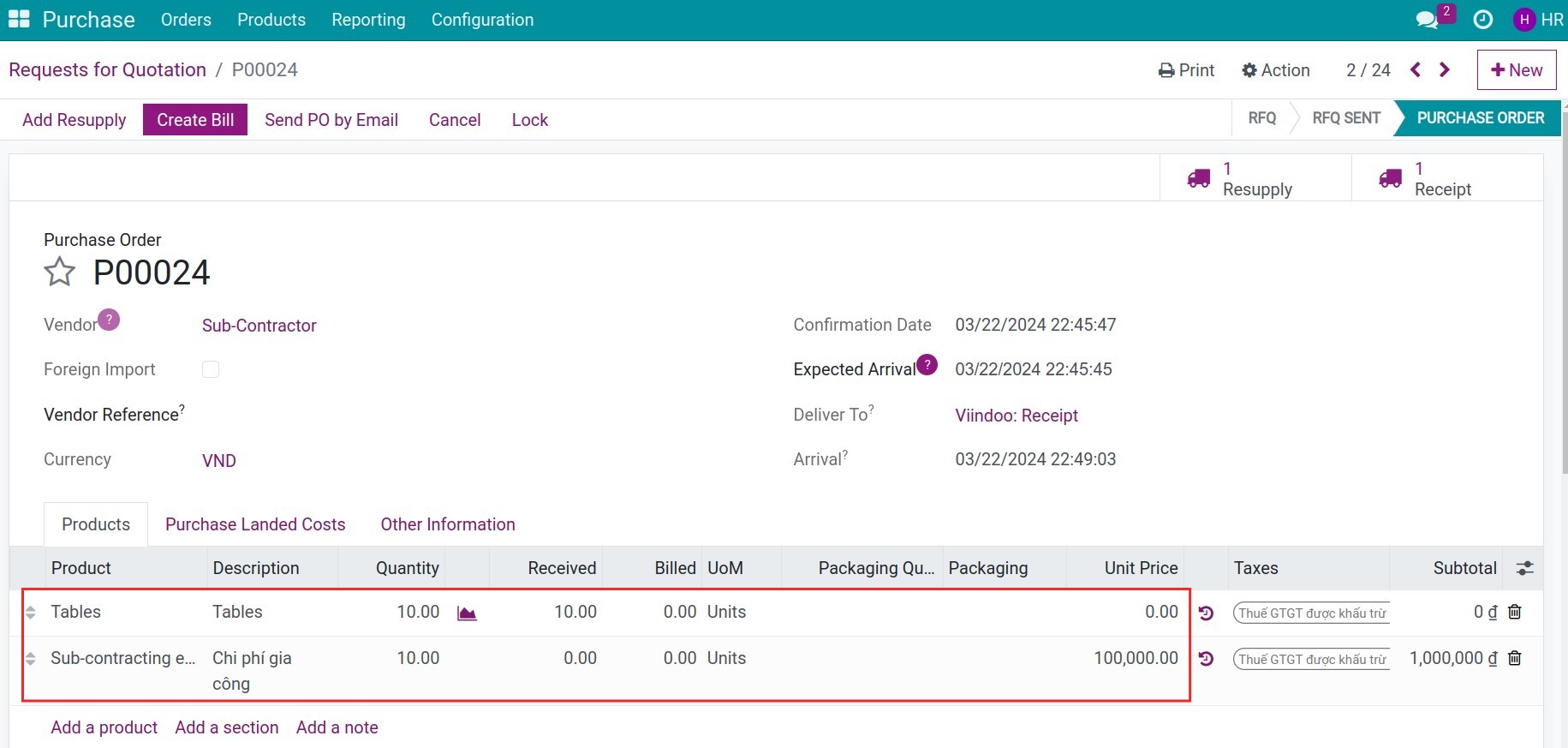Open the Viindoo: Receipt link
The height and width of the screenshot is (748, 1568).
coord(1017,416)
